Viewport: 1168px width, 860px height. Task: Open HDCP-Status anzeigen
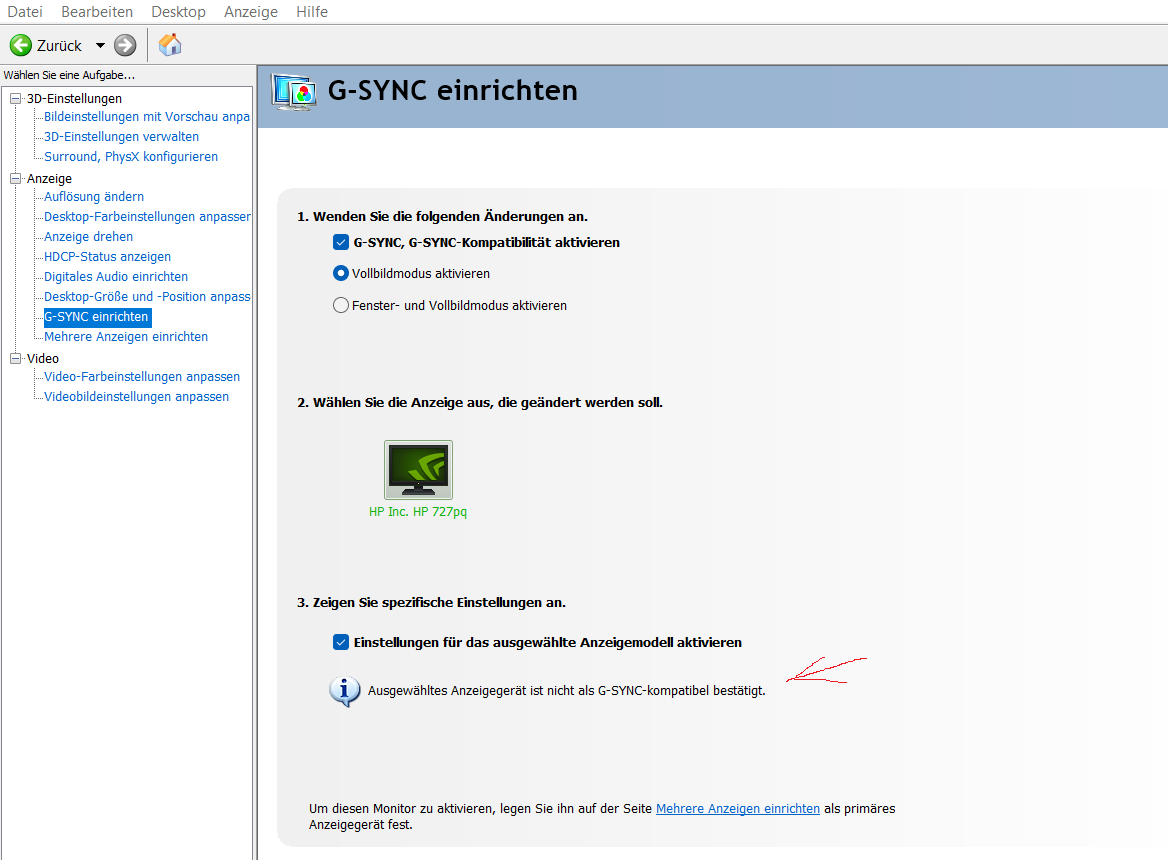107,257
